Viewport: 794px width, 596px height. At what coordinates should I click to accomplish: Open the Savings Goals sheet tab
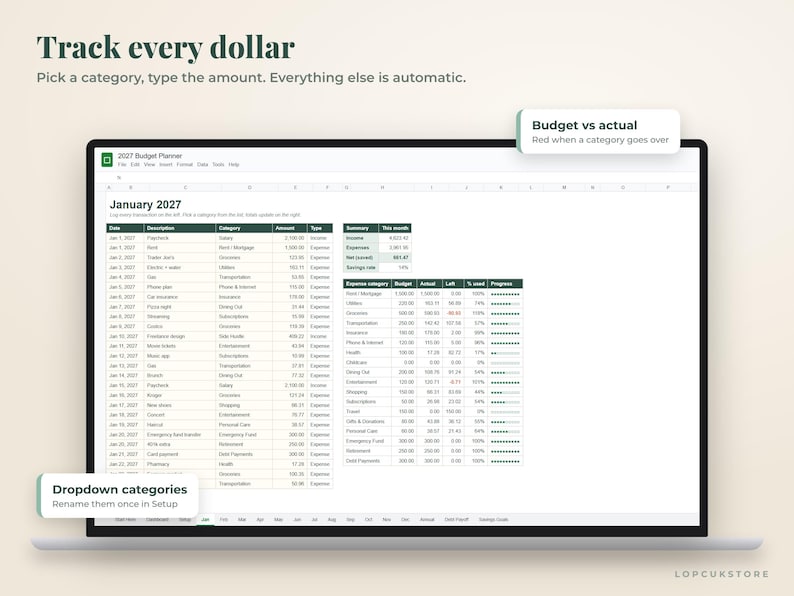(494, 520)
